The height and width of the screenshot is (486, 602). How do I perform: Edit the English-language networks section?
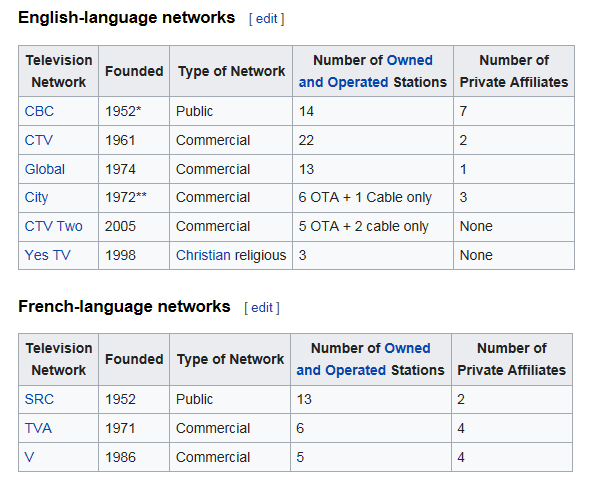267,19
